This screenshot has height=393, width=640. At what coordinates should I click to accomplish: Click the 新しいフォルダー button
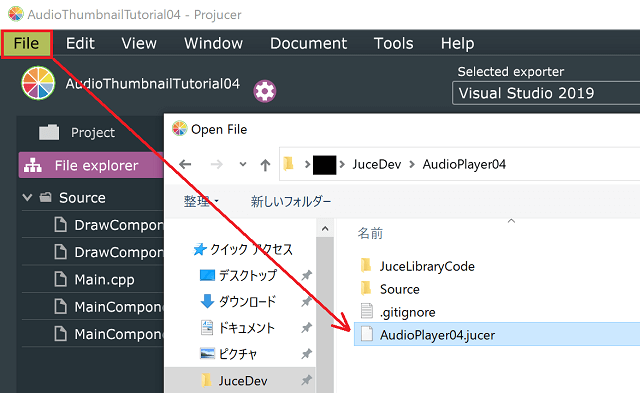pyautogui.click(x=291, y=201)
